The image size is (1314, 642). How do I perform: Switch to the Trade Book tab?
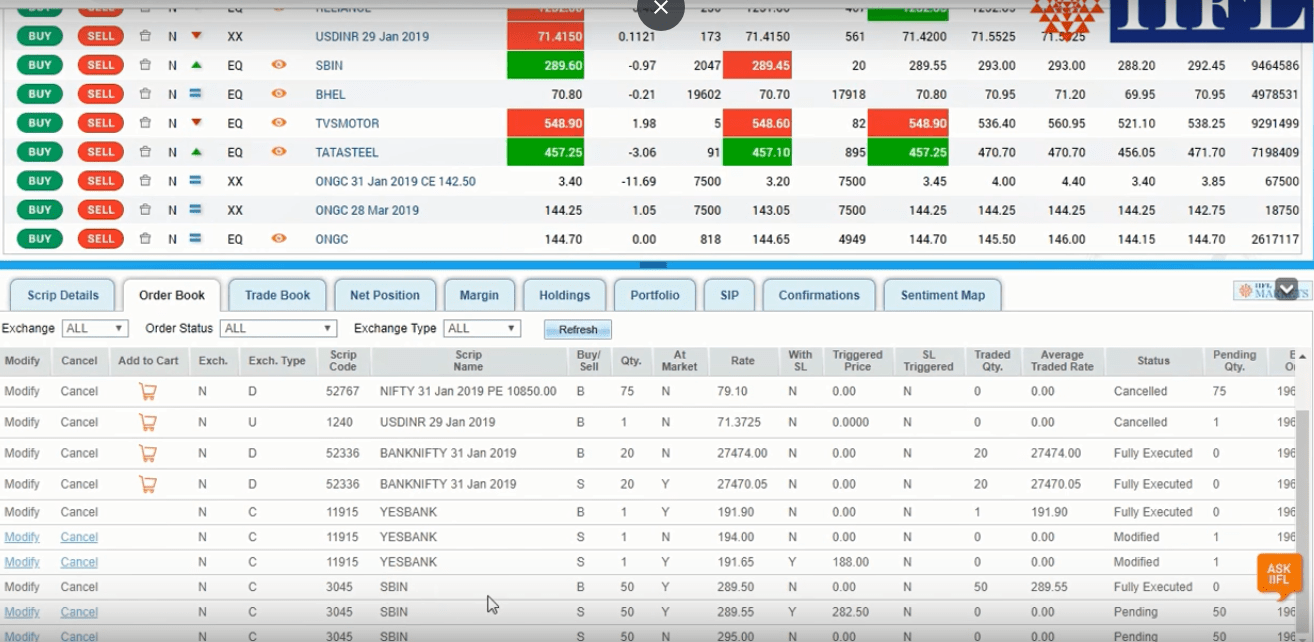pyautogui.click(x=277, y=295)
